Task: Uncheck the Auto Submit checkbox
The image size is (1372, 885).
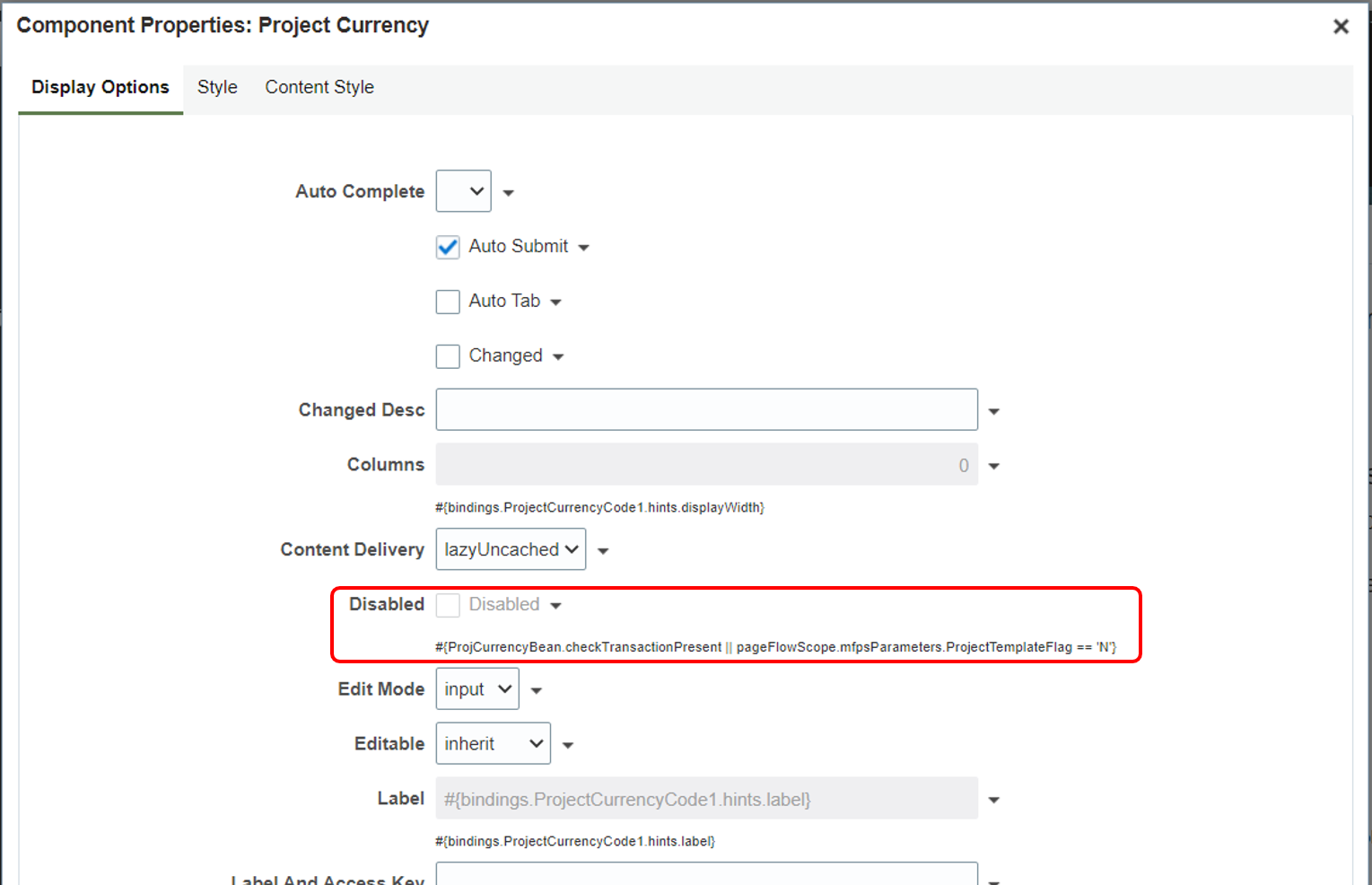Action: 448,247
